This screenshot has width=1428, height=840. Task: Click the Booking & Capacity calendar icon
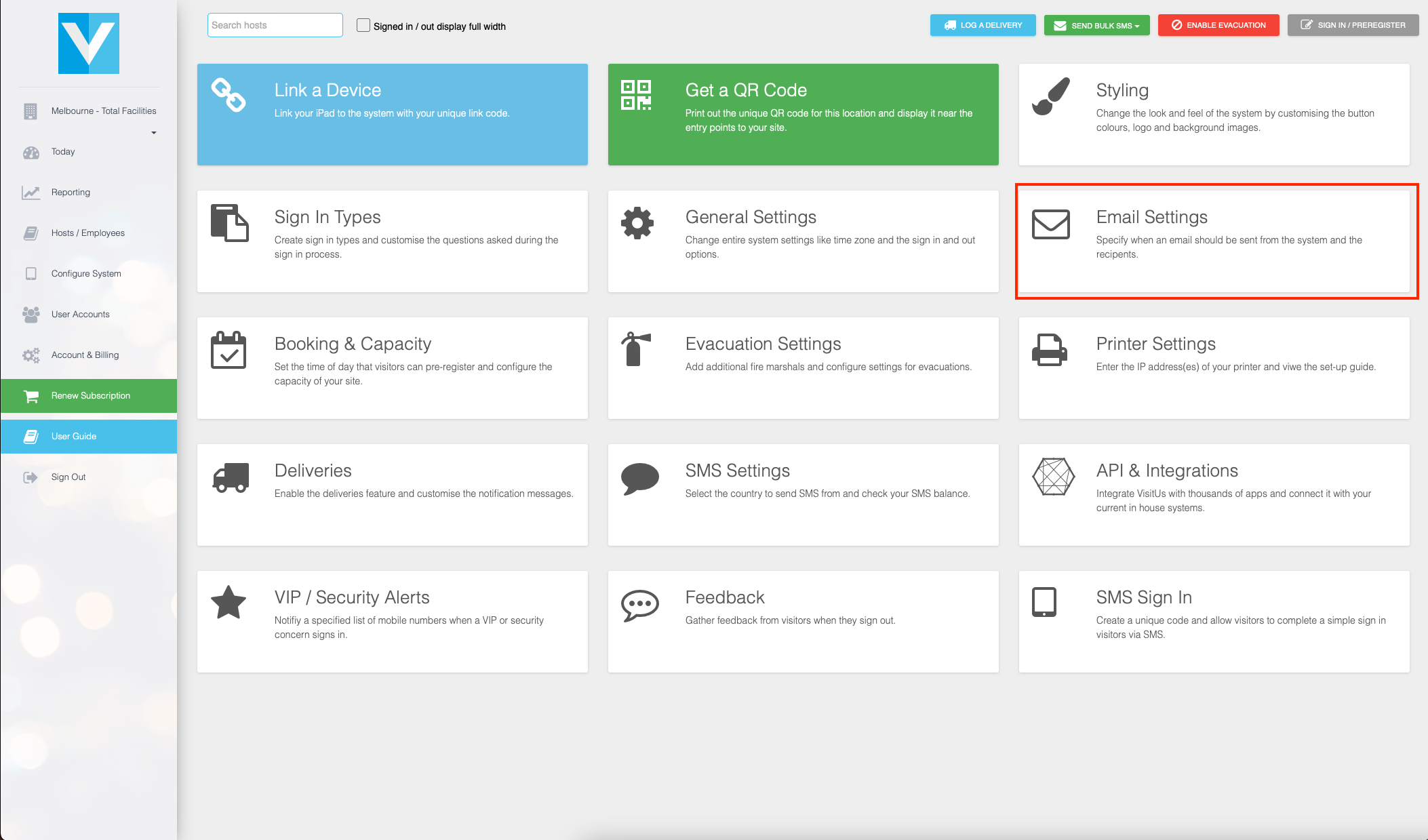click(229, 351)
